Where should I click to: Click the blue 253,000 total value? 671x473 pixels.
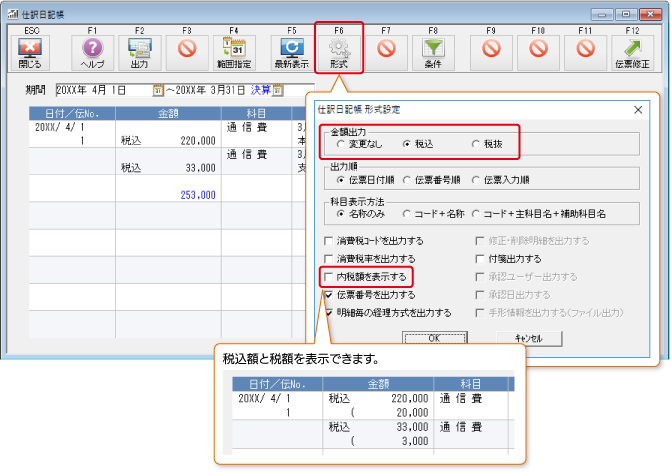[x=198, y=195]
